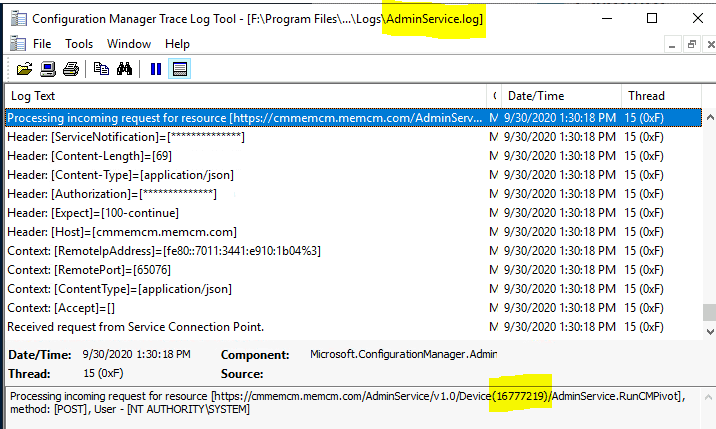Select the Context ContentType application/json row
Image resolution: width=716 pixels, height=429 pixels.
(353, 289)
